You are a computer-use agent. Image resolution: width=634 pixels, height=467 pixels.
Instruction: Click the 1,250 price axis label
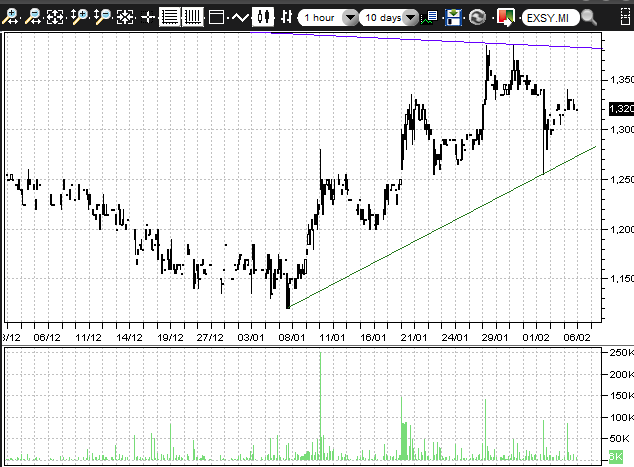pos(621,179)
